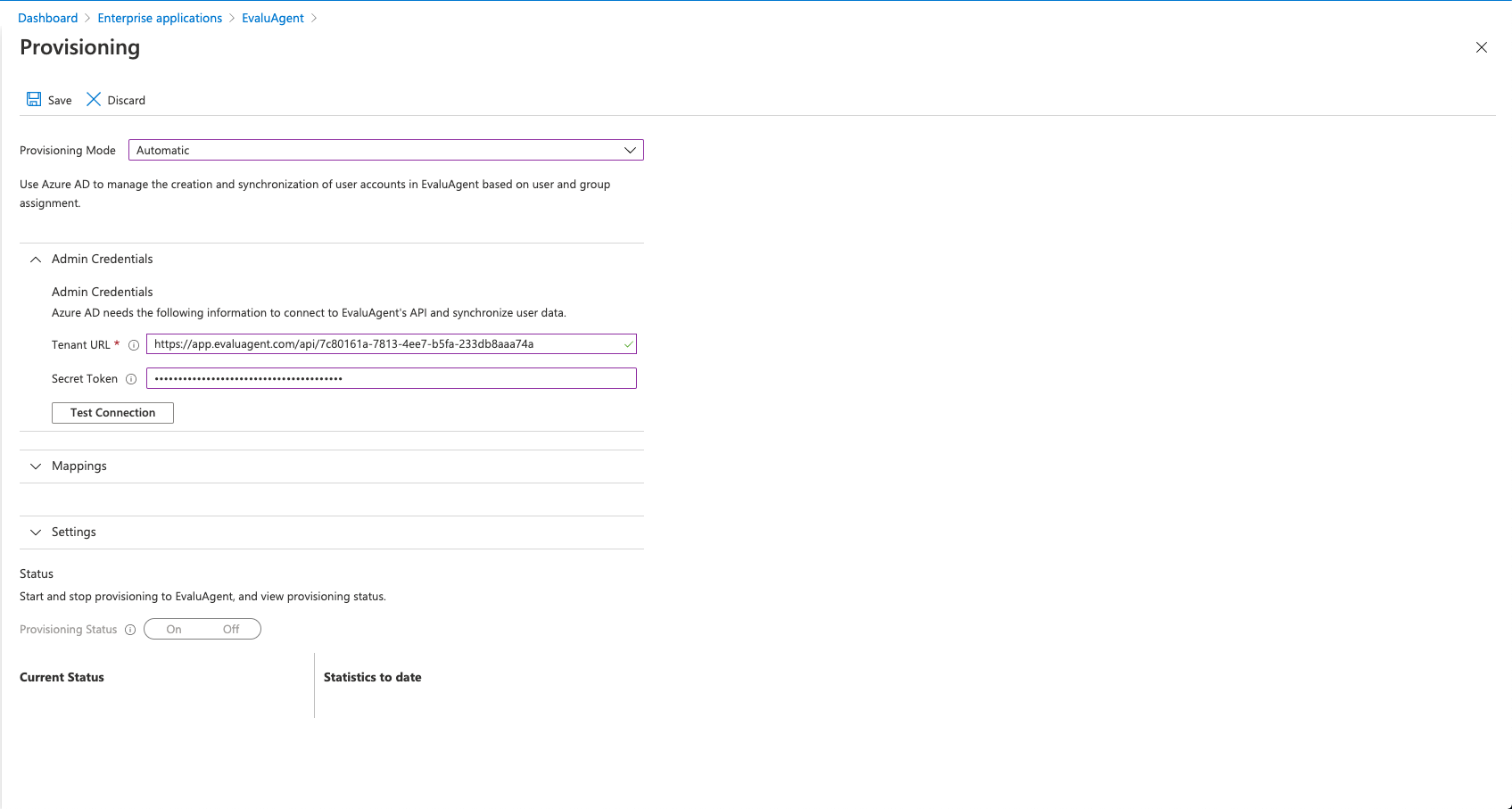Click the Mappings section title

tap(79, 466)
